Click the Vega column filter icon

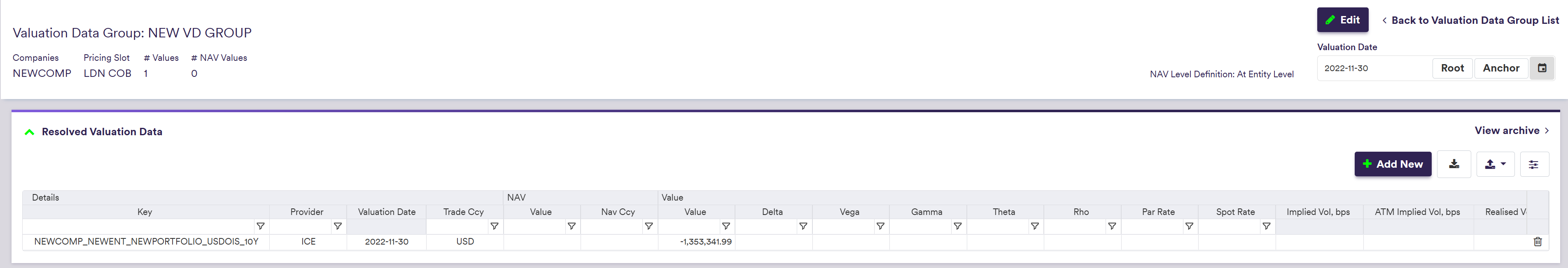pyautogui.click(x=880, y=226)
